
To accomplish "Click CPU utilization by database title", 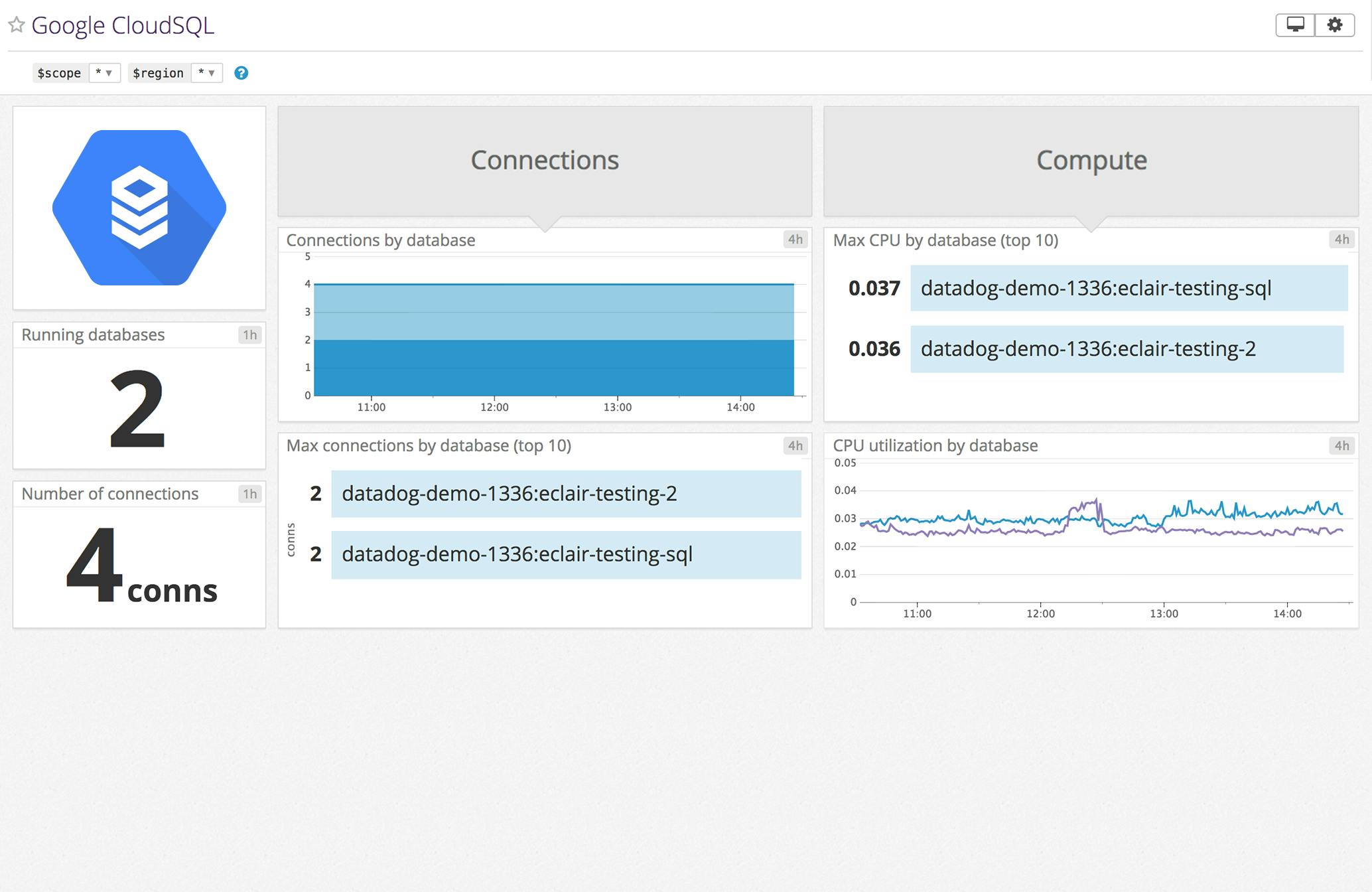I will pos(935,445).
